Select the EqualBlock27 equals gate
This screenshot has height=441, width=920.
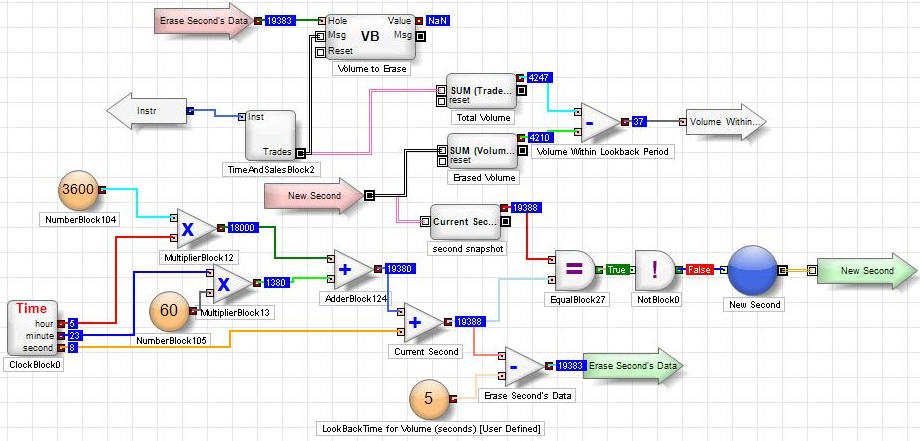pos(572,269)
